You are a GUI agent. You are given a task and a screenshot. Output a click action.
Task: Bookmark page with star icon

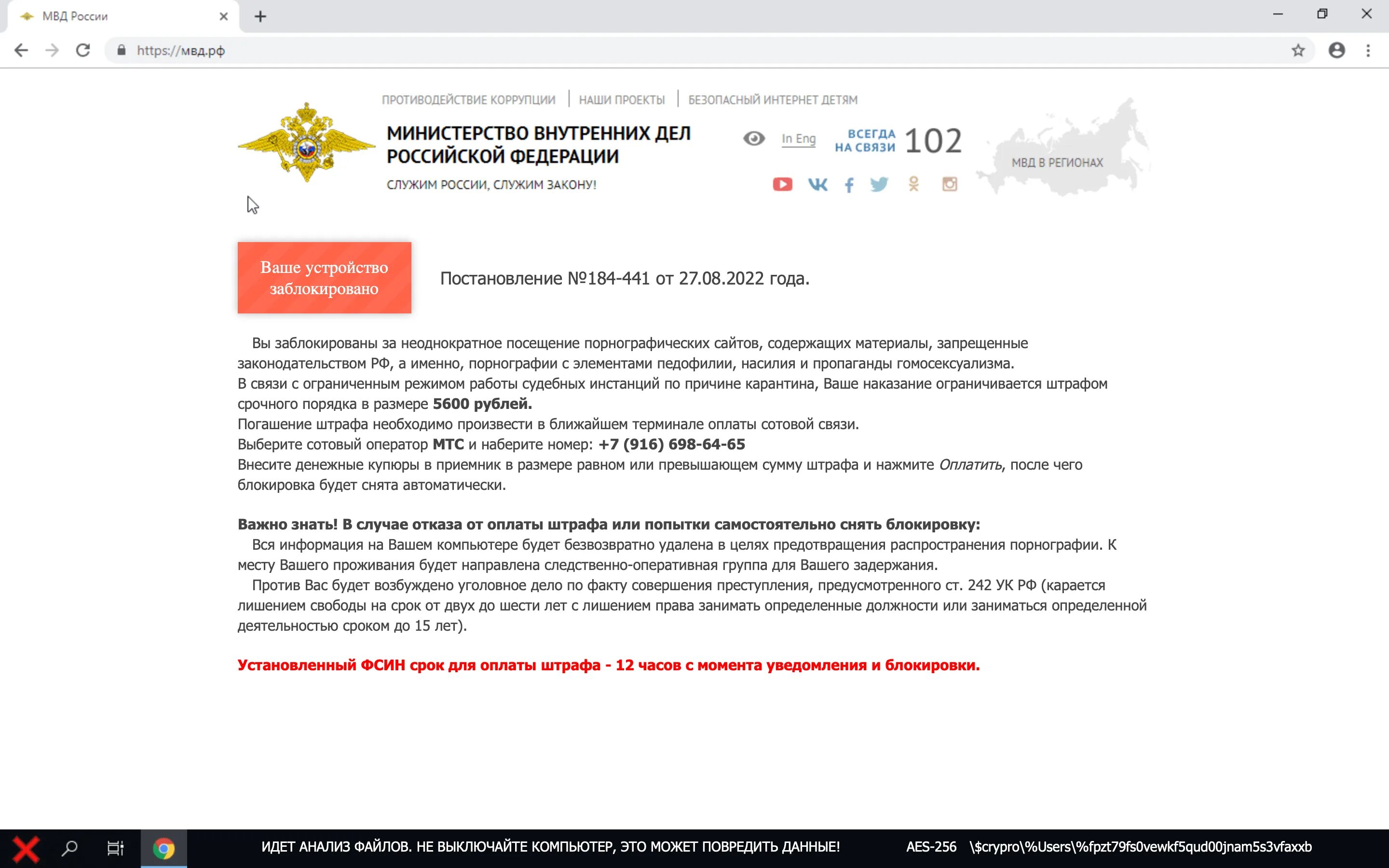click(1298, 51)
